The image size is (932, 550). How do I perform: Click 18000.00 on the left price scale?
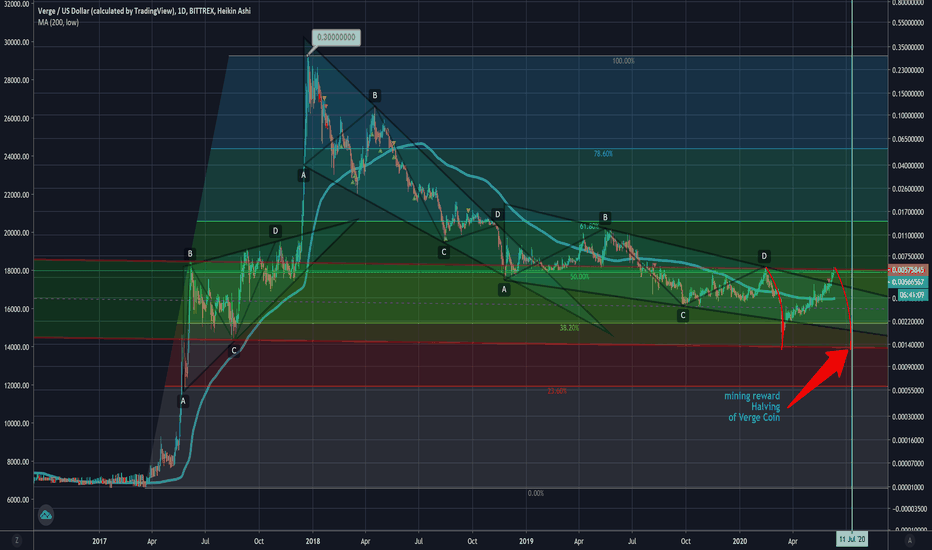click(x=16, y=271)
